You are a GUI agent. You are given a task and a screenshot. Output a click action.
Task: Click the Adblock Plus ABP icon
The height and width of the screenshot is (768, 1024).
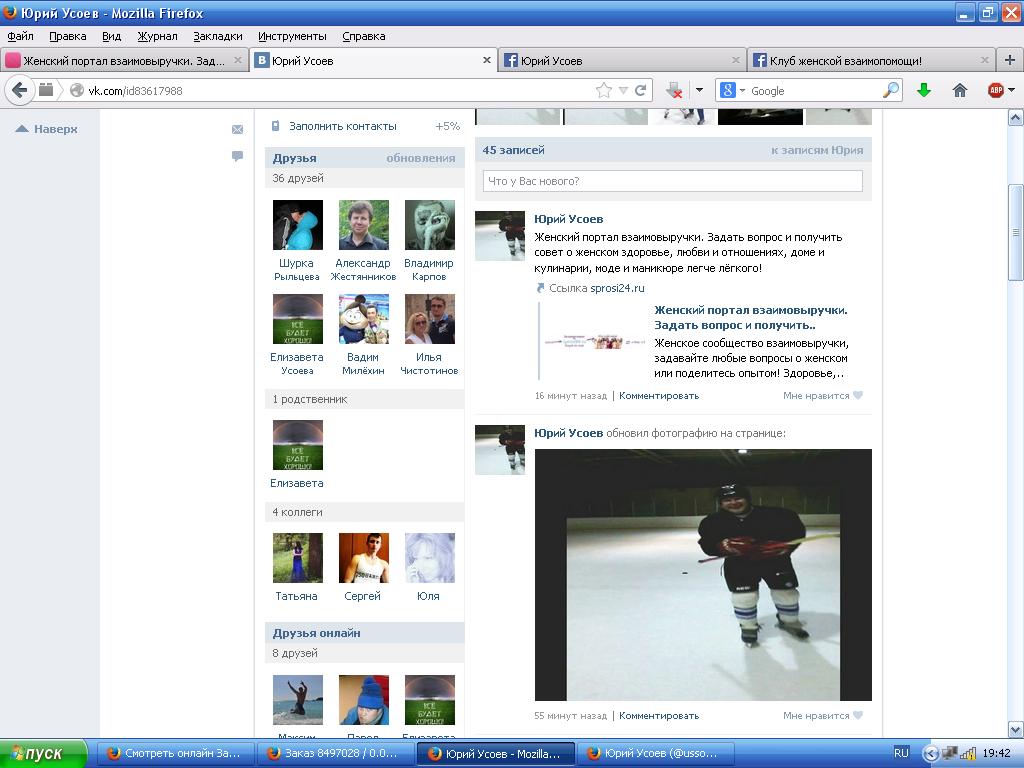tap(996, 90)
